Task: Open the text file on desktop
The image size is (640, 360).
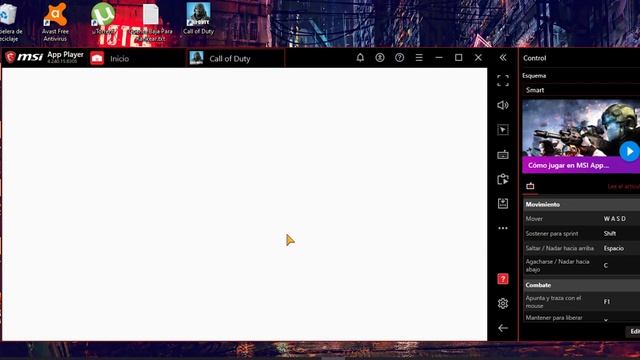Action: (151, 22)
